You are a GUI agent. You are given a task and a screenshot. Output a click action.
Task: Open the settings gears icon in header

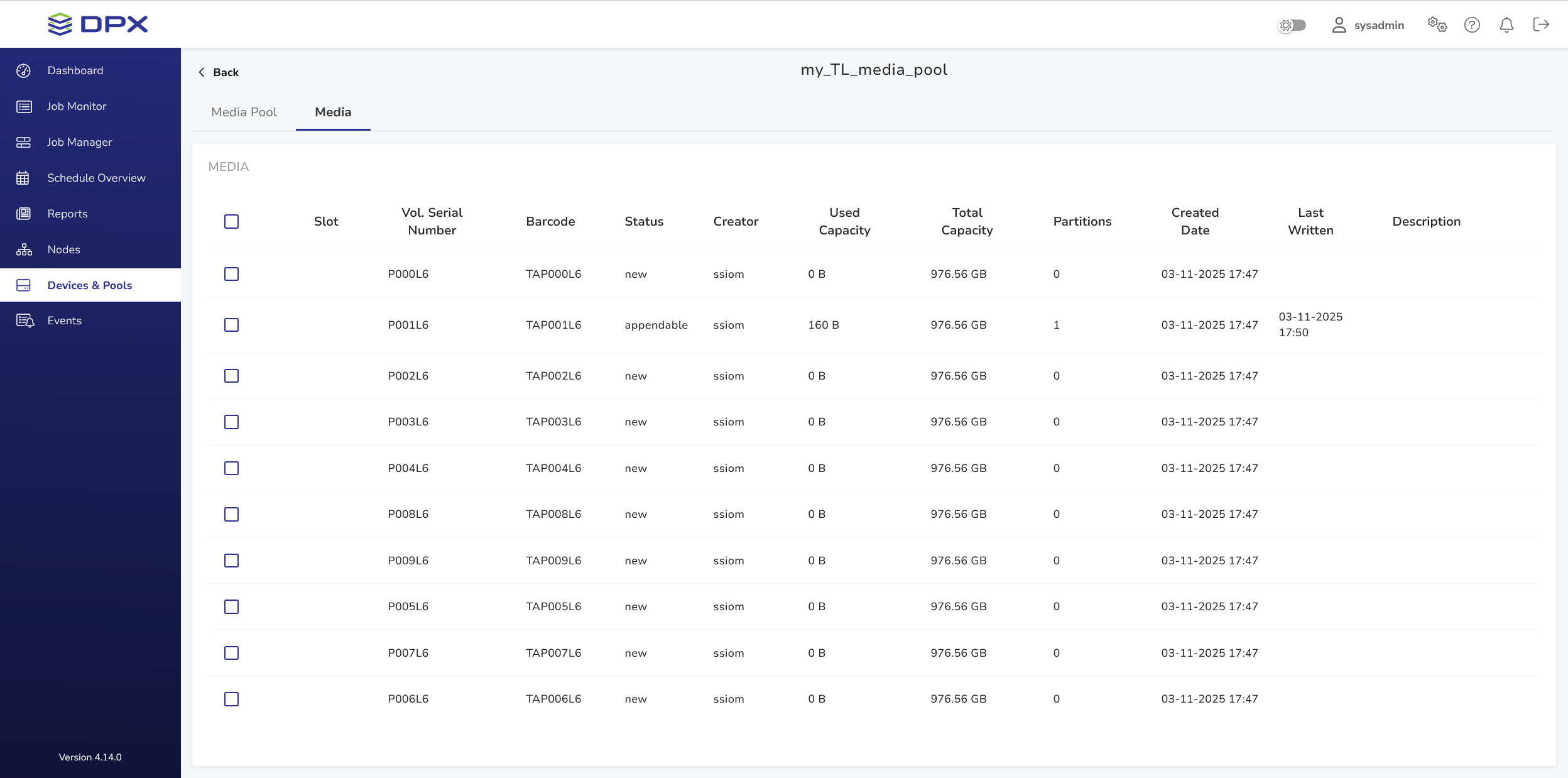(x=1437, y=25)
